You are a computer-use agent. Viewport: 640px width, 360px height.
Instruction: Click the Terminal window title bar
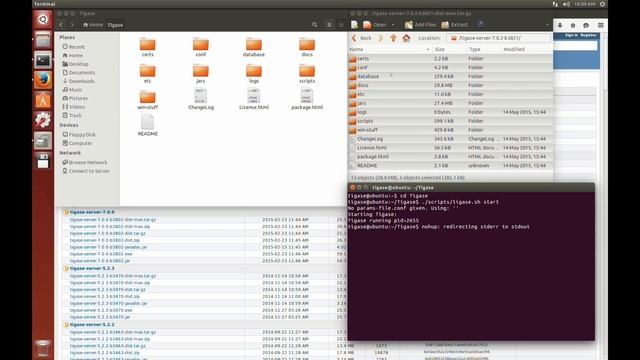tap(471, 187)
